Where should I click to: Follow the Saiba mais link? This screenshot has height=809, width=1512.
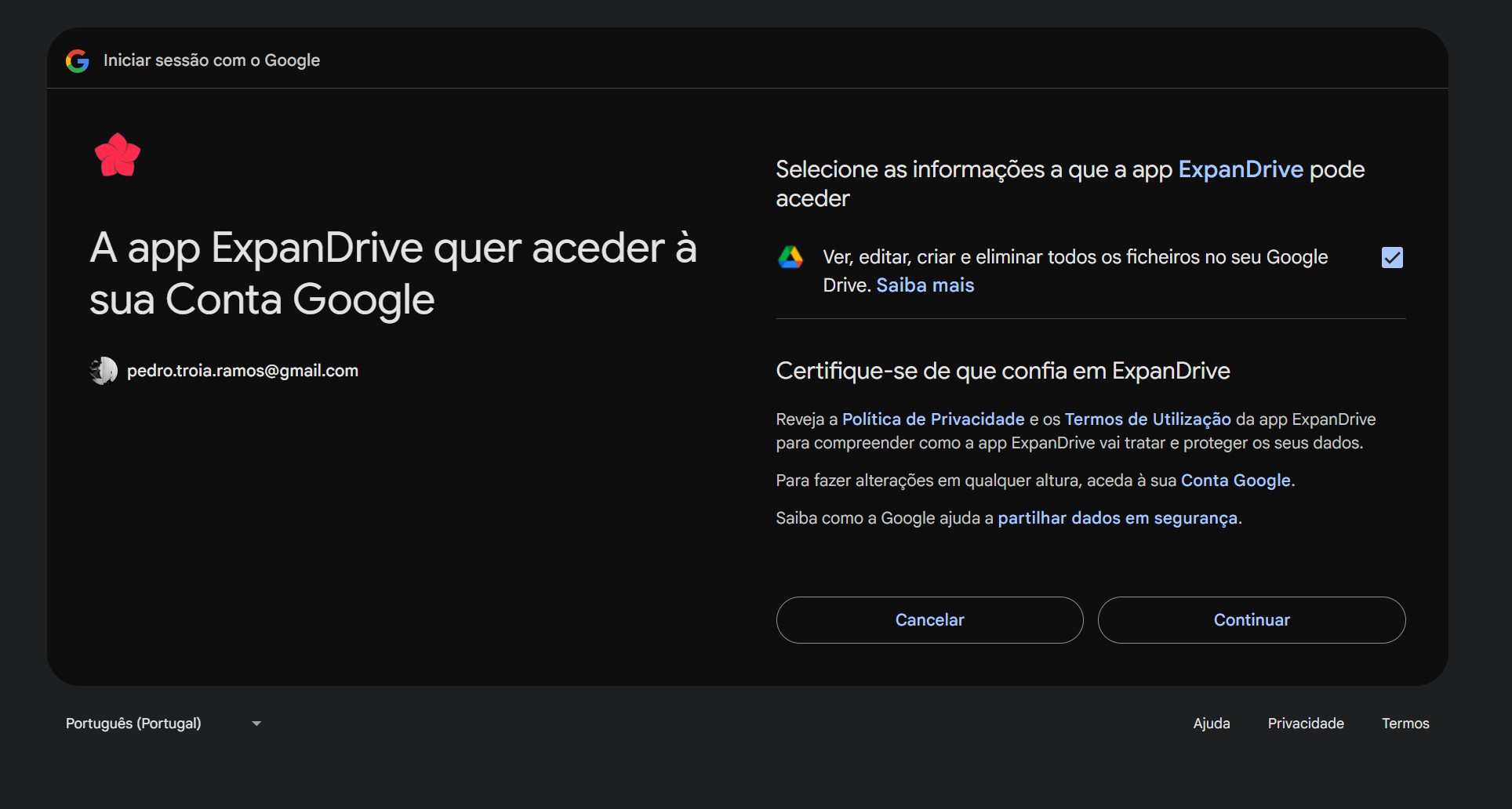tap(925, 285)
